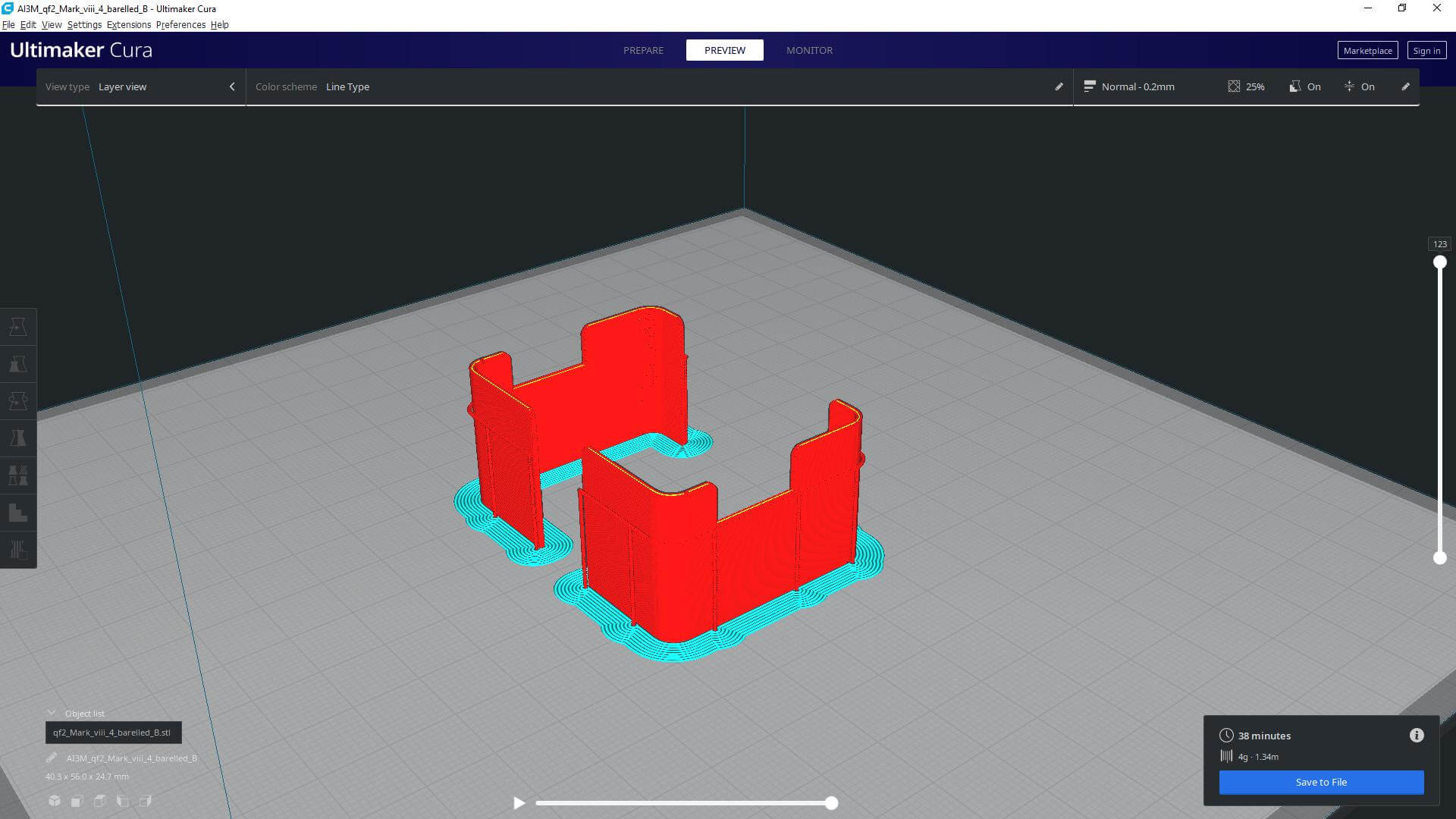
Task: Switch to the PREPARE stage tab
Action: pyautogui.click(x=643, y=50)
